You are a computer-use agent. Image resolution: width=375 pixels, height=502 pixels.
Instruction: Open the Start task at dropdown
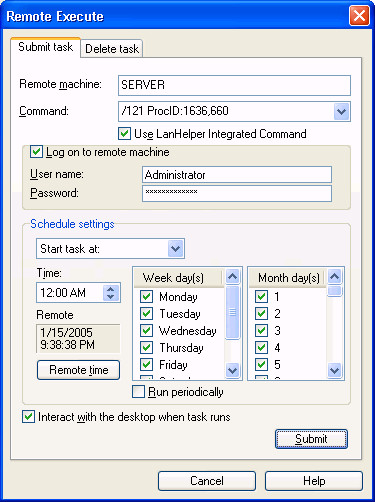pos(176,249)
